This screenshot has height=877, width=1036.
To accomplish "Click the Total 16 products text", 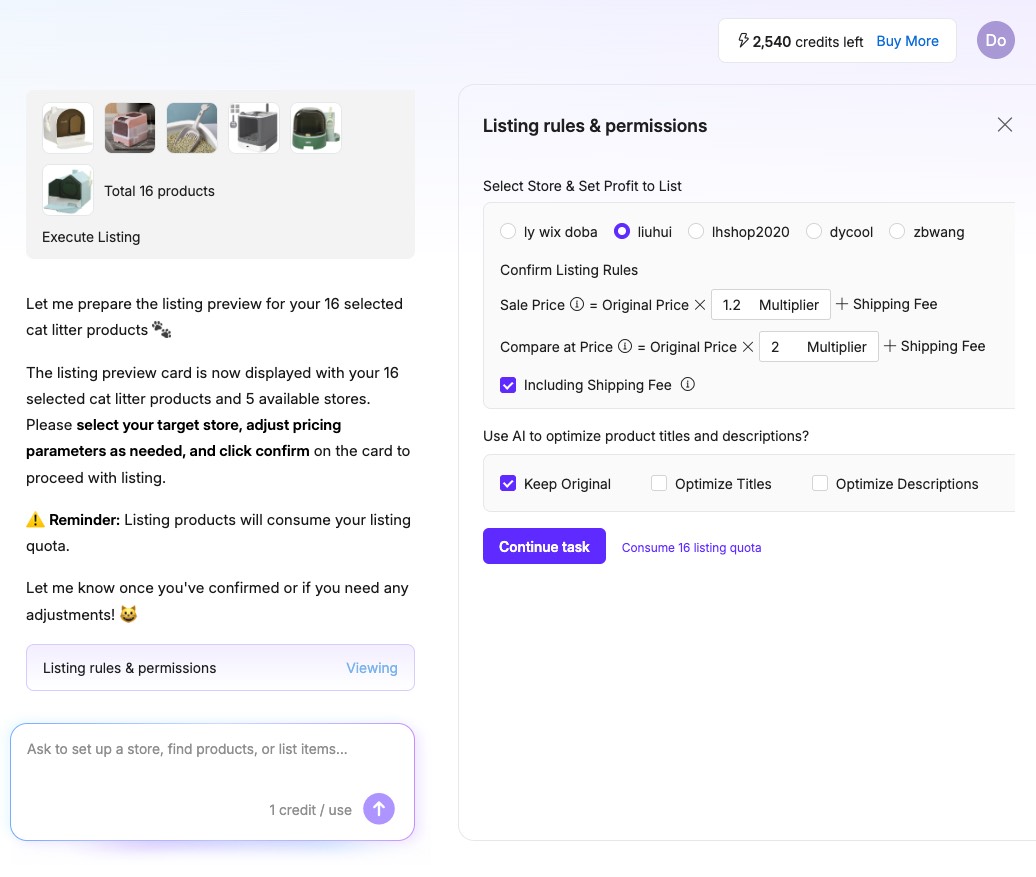I will [x=159, y=191].
